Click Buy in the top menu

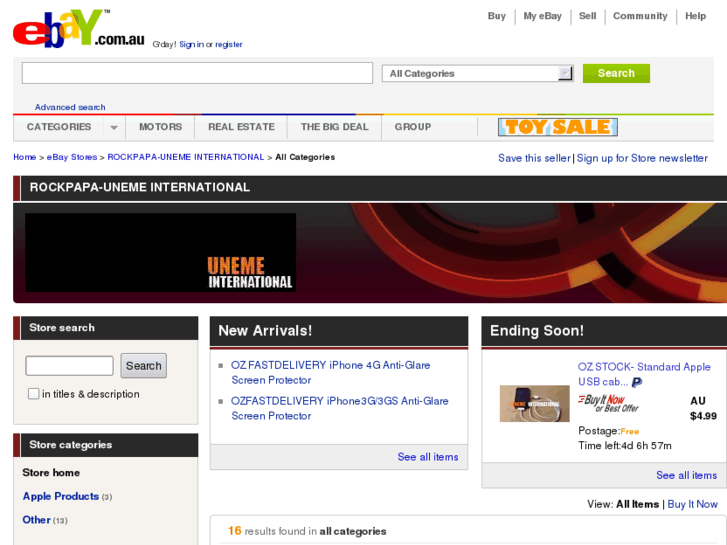[x=497, y=16]
